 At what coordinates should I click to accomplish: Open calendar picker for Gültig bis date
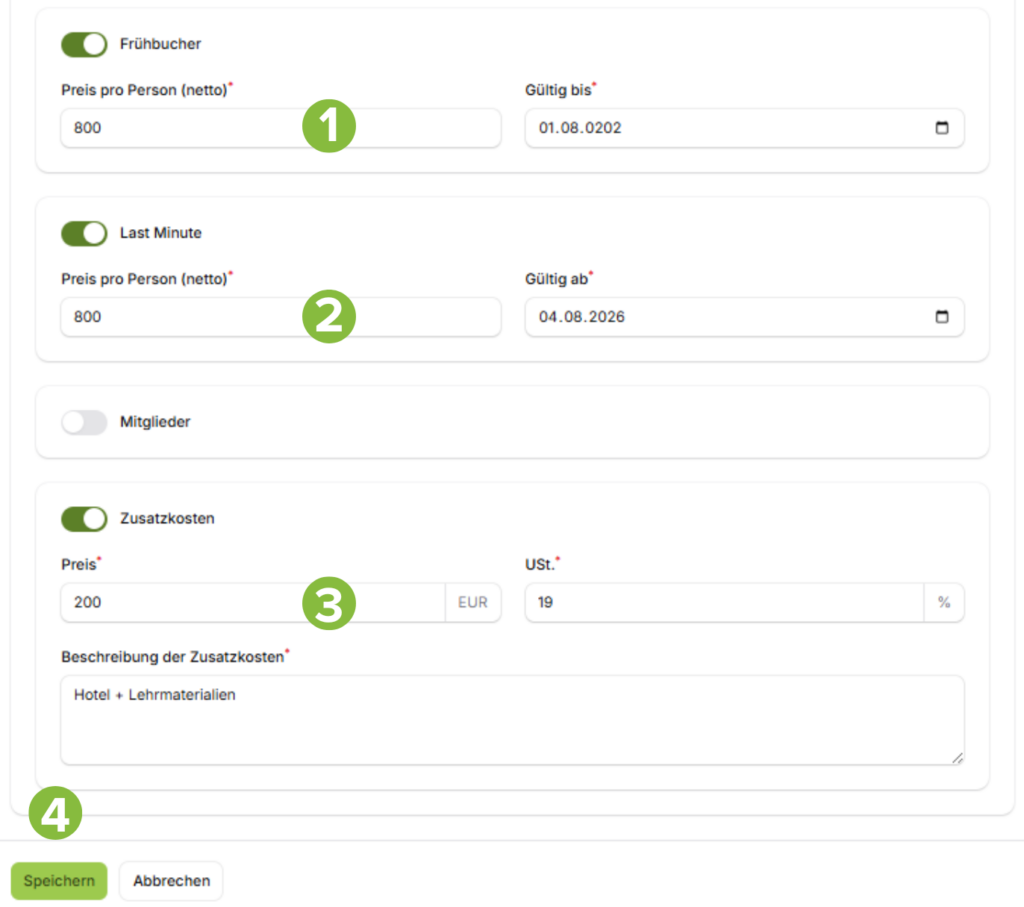pos(942,127)
